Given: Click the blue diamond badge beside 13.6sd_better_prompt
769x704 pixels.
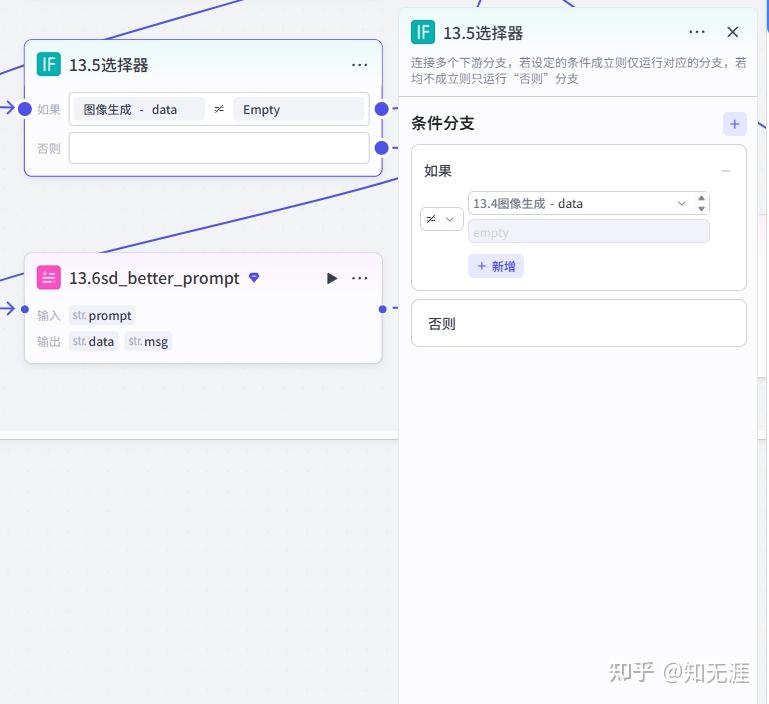Looking at the screenshot, I should 254,277.
